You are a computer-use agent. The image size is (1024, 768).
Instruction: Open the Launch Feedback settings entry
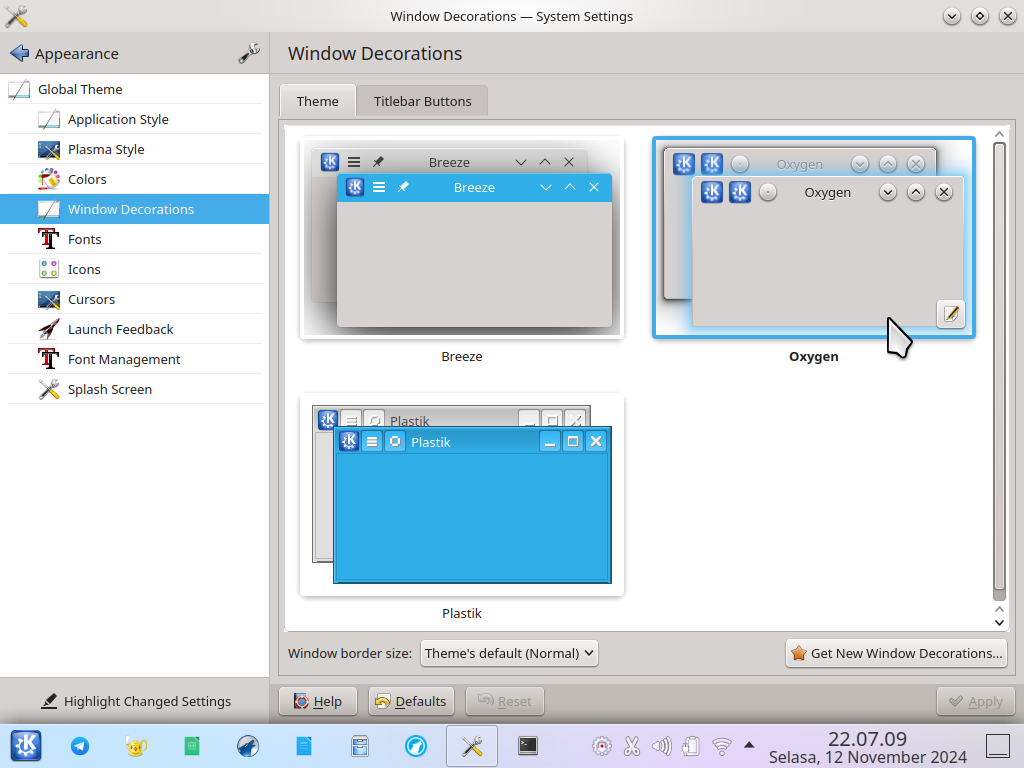tap(135, 330)
